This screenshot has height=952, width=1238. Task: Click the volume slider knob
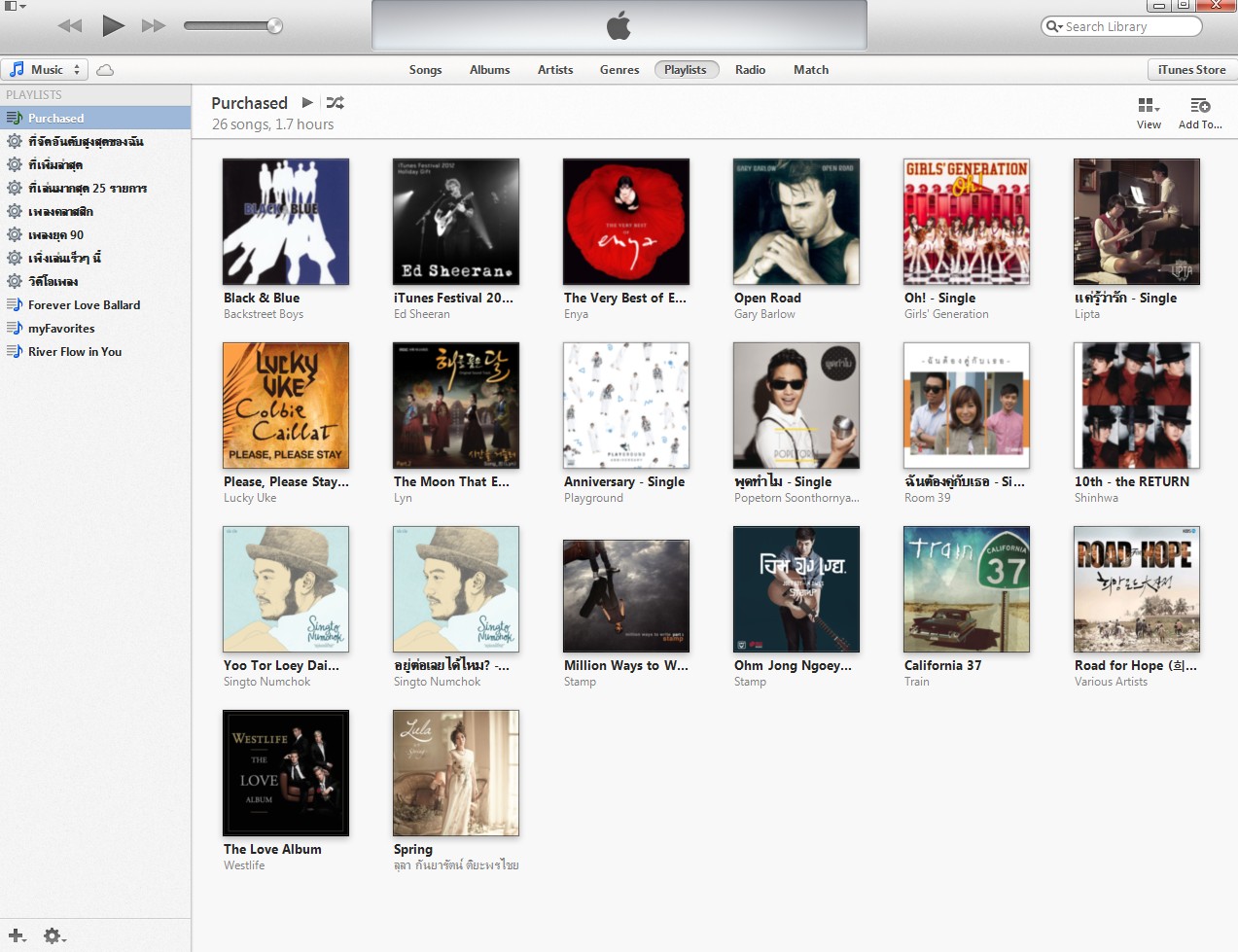tap(275, 26)
